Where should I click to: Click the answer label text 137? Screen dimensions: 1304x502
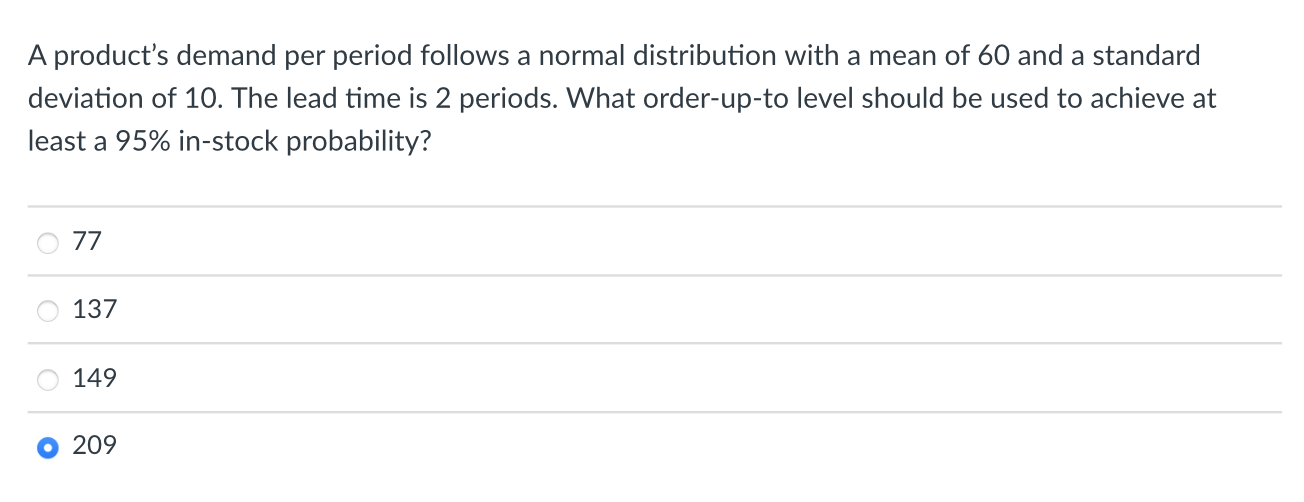(95, 310)
